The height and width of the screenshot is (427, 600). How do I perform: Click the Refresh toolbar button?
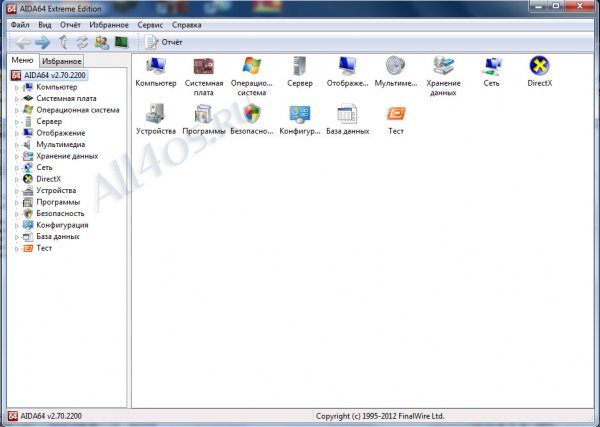pos(82,42)
